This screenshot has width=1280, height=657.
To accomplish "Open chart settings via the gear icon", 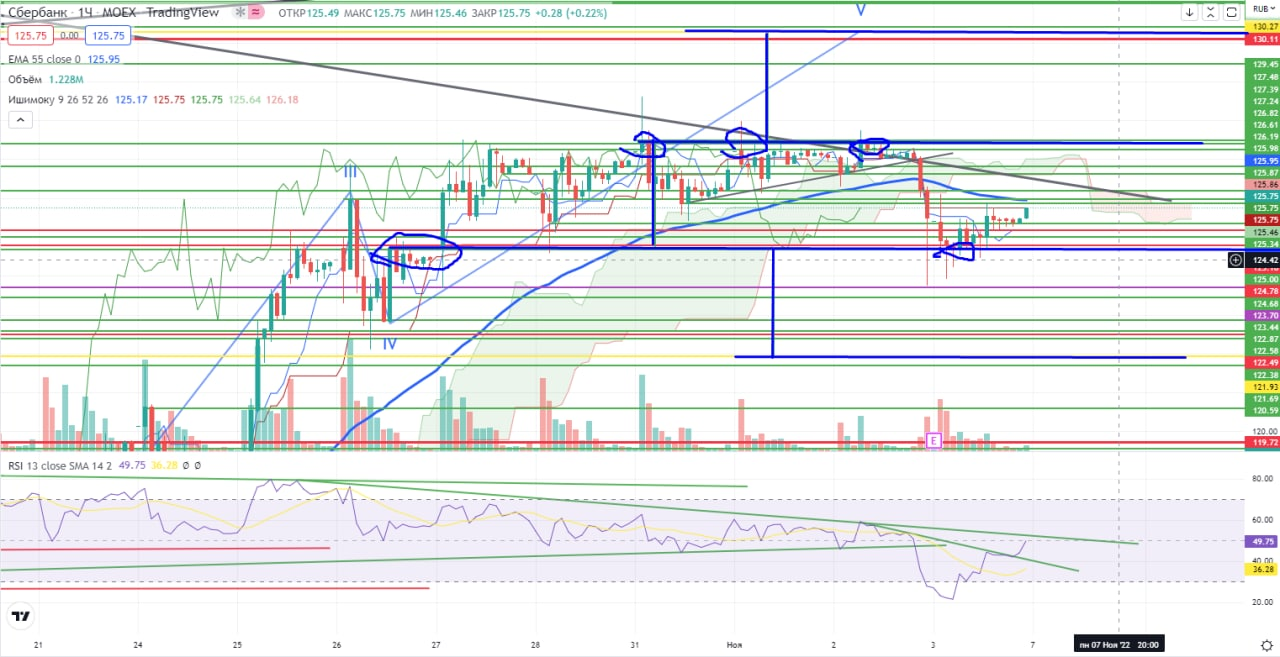I will pos(1266,644).
